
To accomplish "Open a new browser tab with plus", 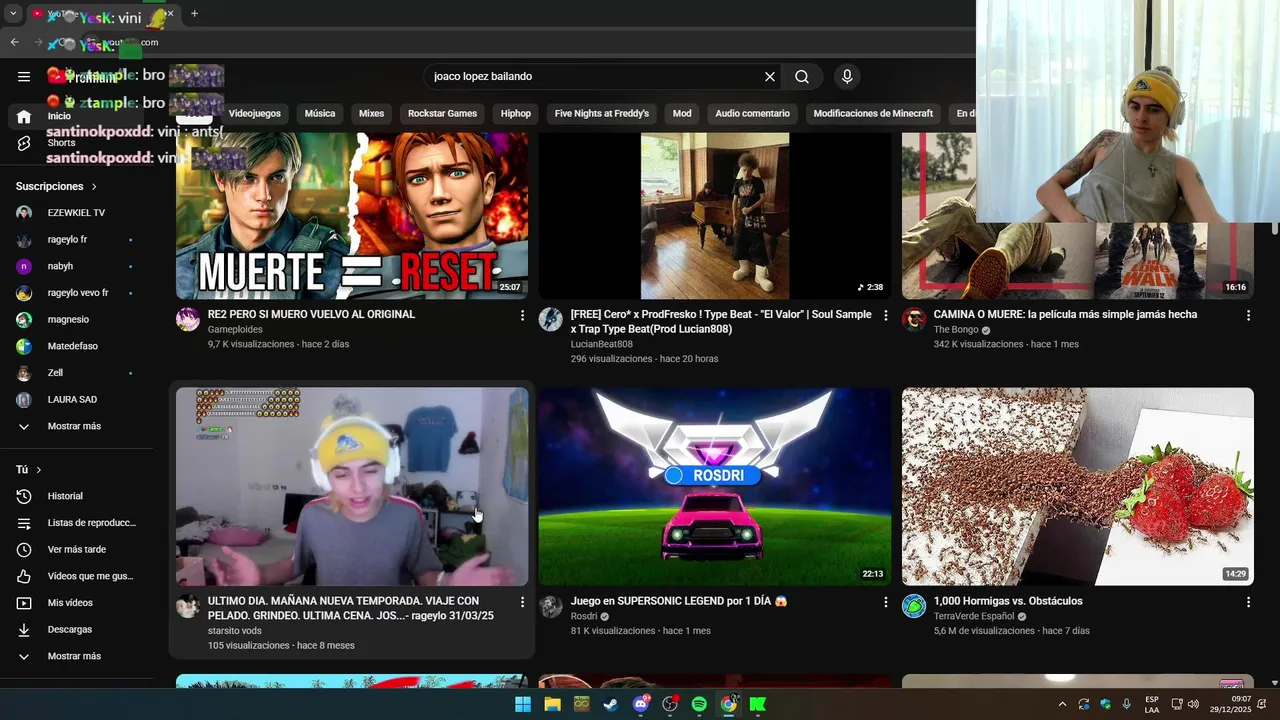I will [x=194, y=14].
